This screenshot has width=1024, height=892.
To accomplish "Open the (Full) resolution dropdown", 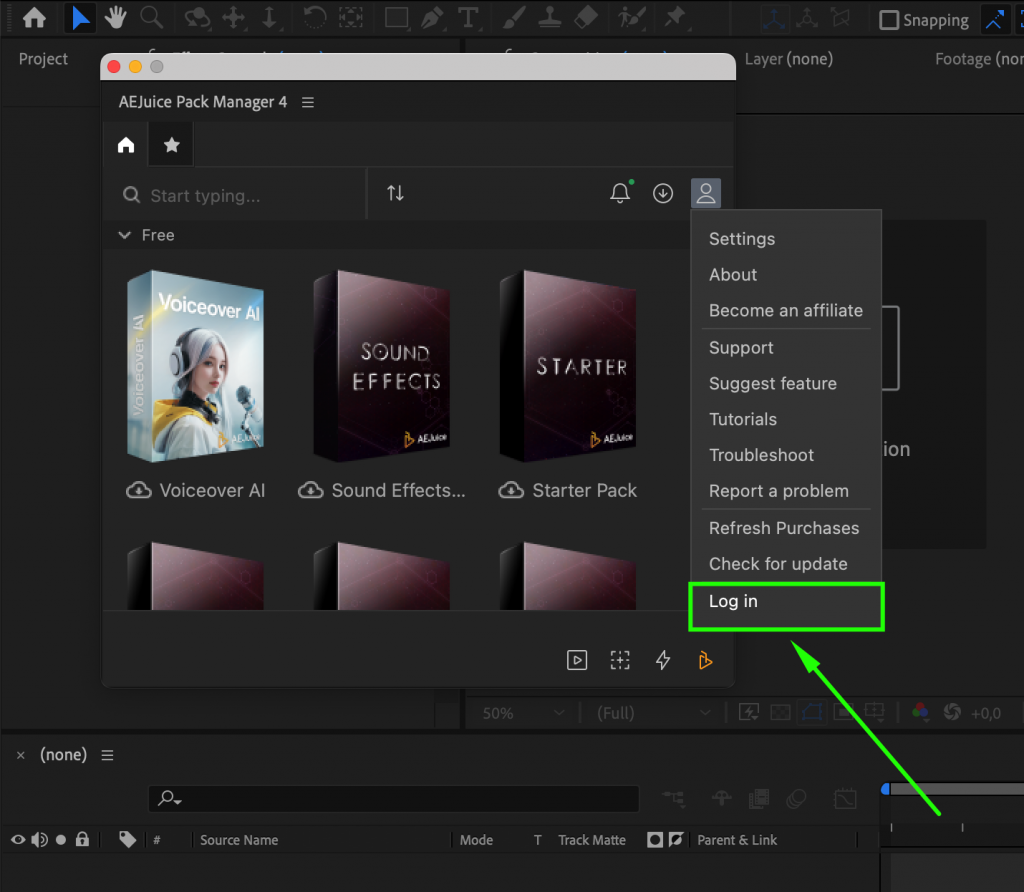I will [x=653, y=712].
